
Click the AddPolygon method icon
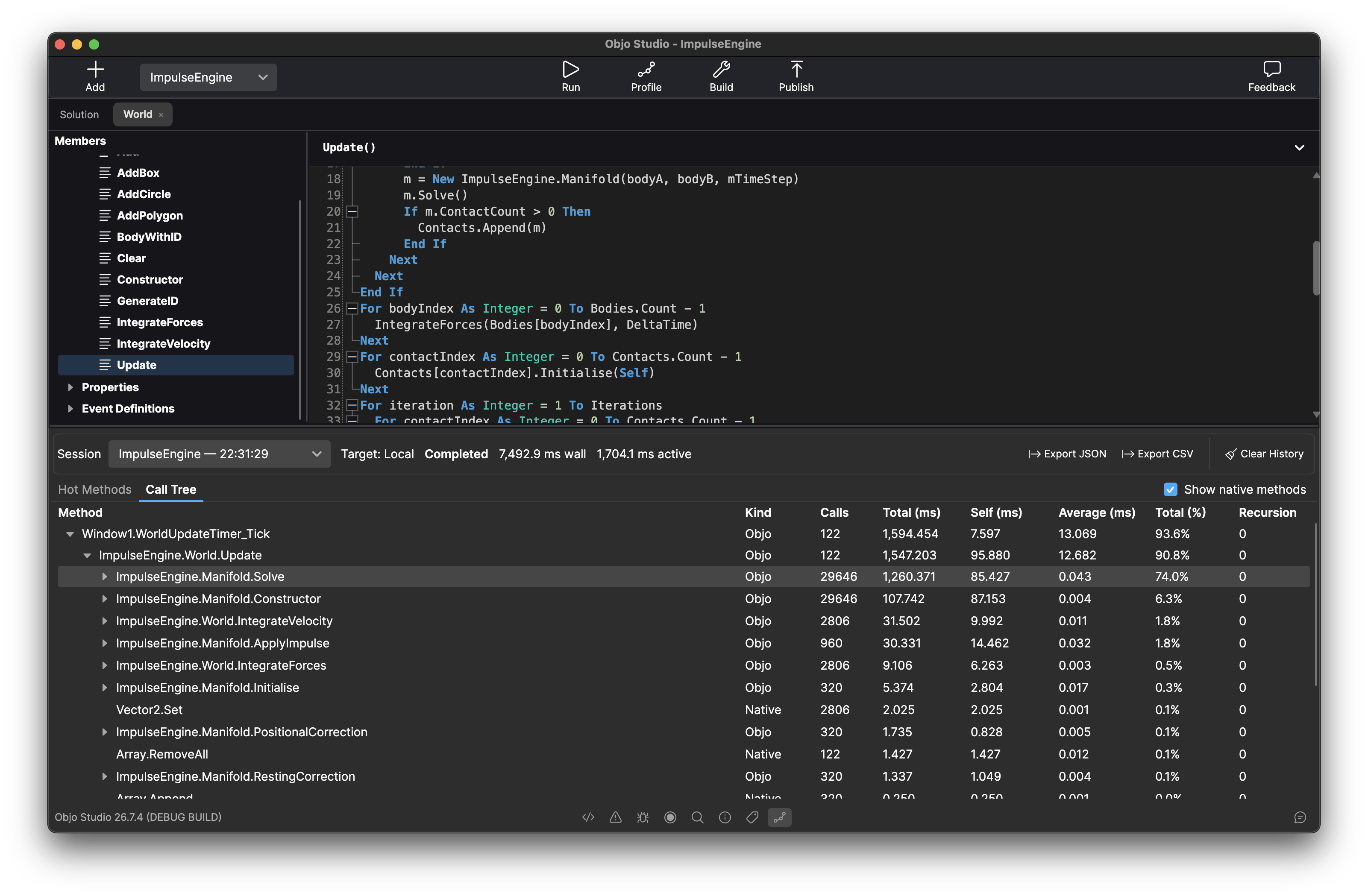105,215
